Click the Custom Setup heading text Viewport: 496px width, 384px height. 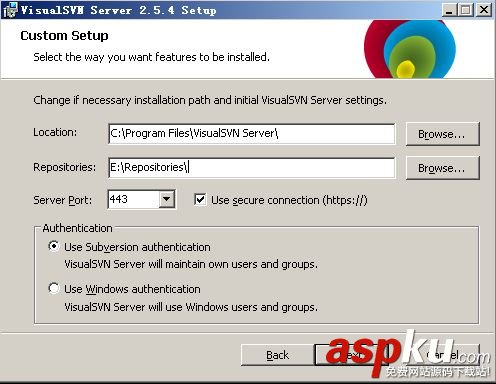(64, 35)
